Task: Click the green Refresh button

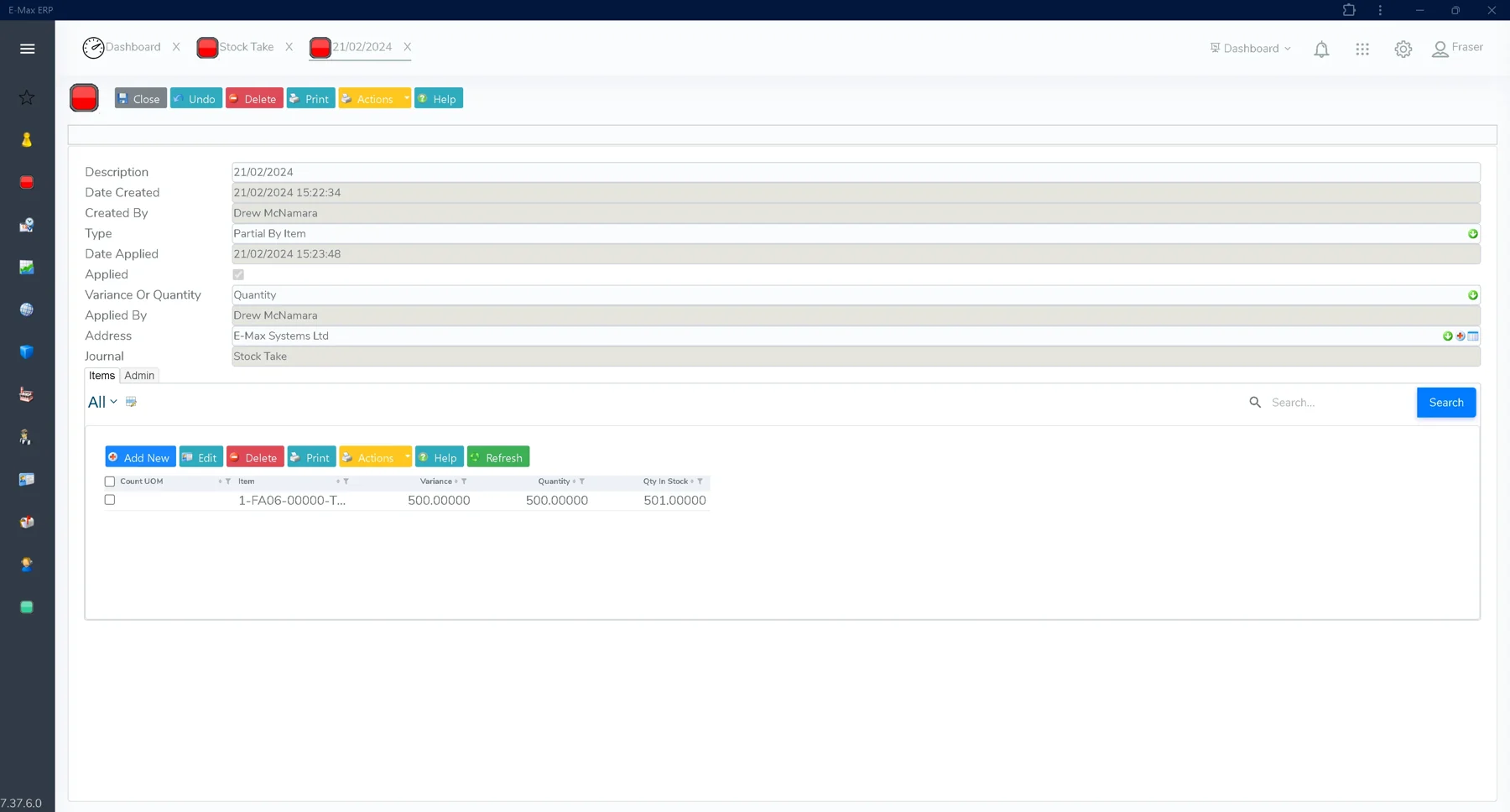Action: [498, 457]
